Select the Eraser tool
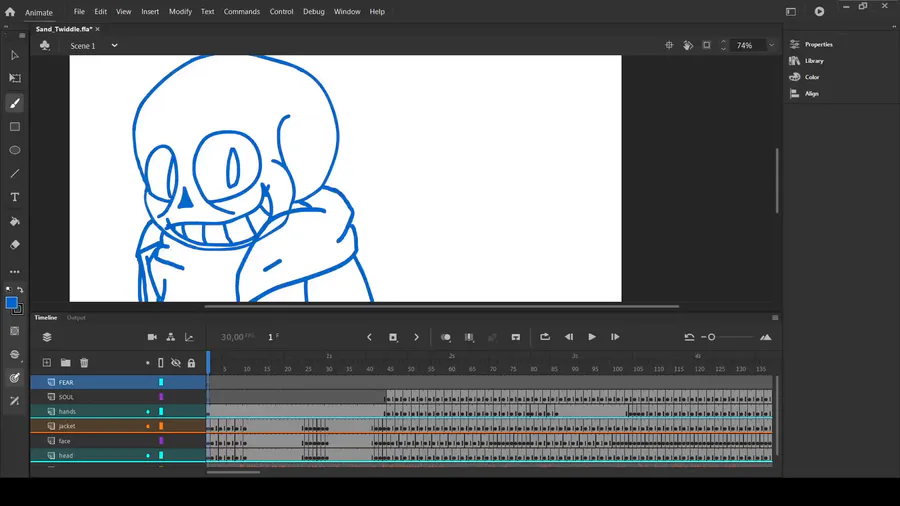Viewport: 900px width, 506px height. (15, 245)
